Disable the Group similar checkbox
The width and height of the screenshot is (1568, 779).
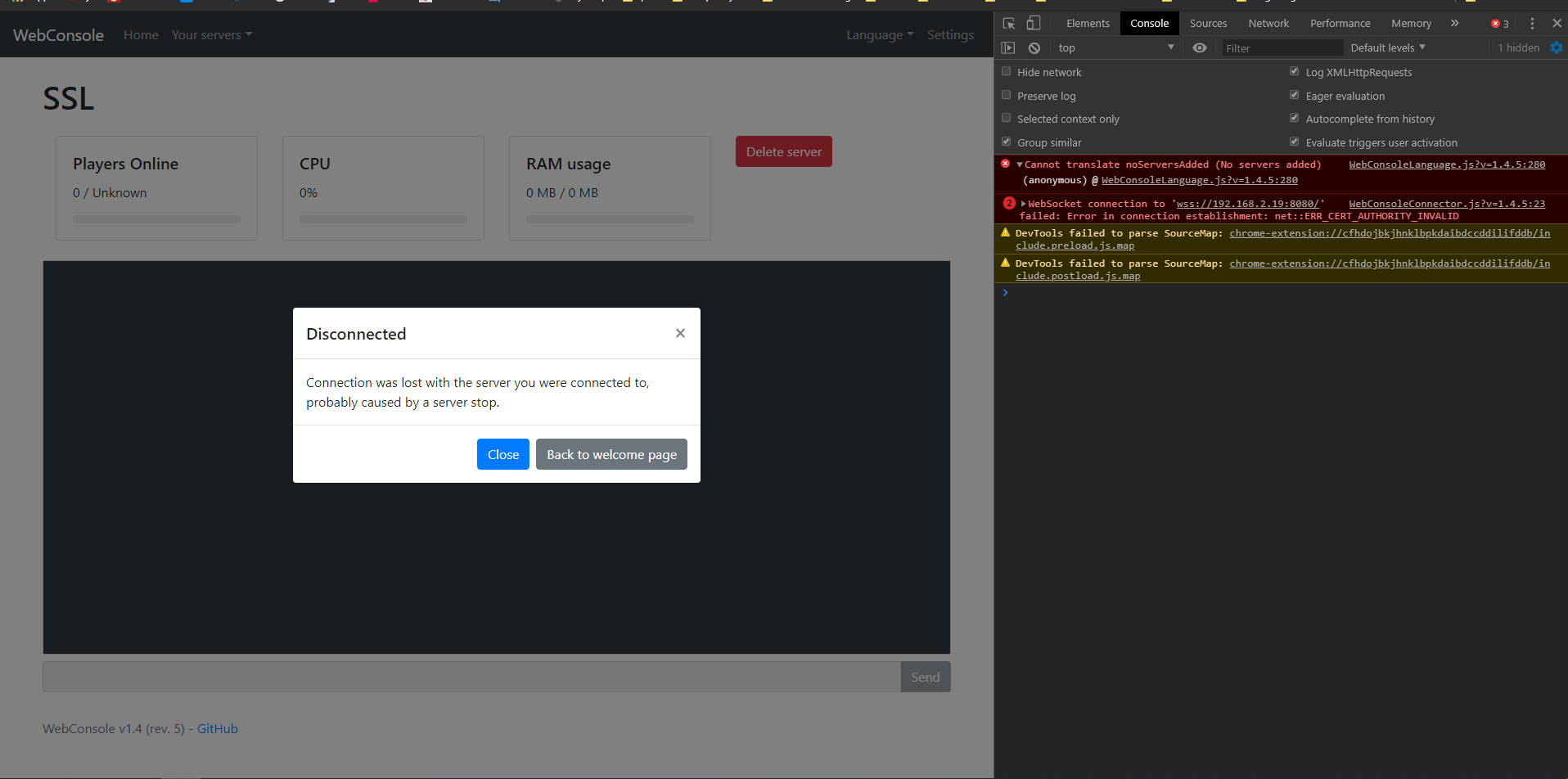pyautogui.click(x=1006, y=141)
